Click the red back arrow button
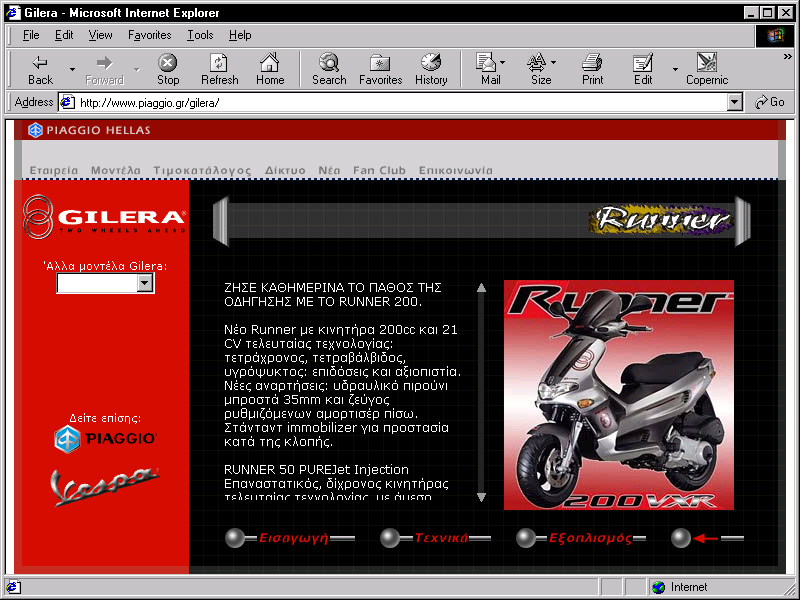Screen dimensions: 800x600 click(707, 538)
